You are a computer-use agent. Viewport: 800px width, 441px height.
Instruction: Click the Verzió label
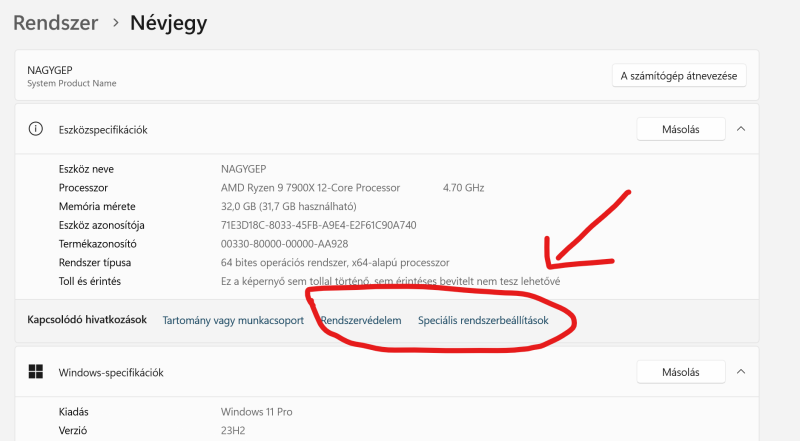click(73, 431)
